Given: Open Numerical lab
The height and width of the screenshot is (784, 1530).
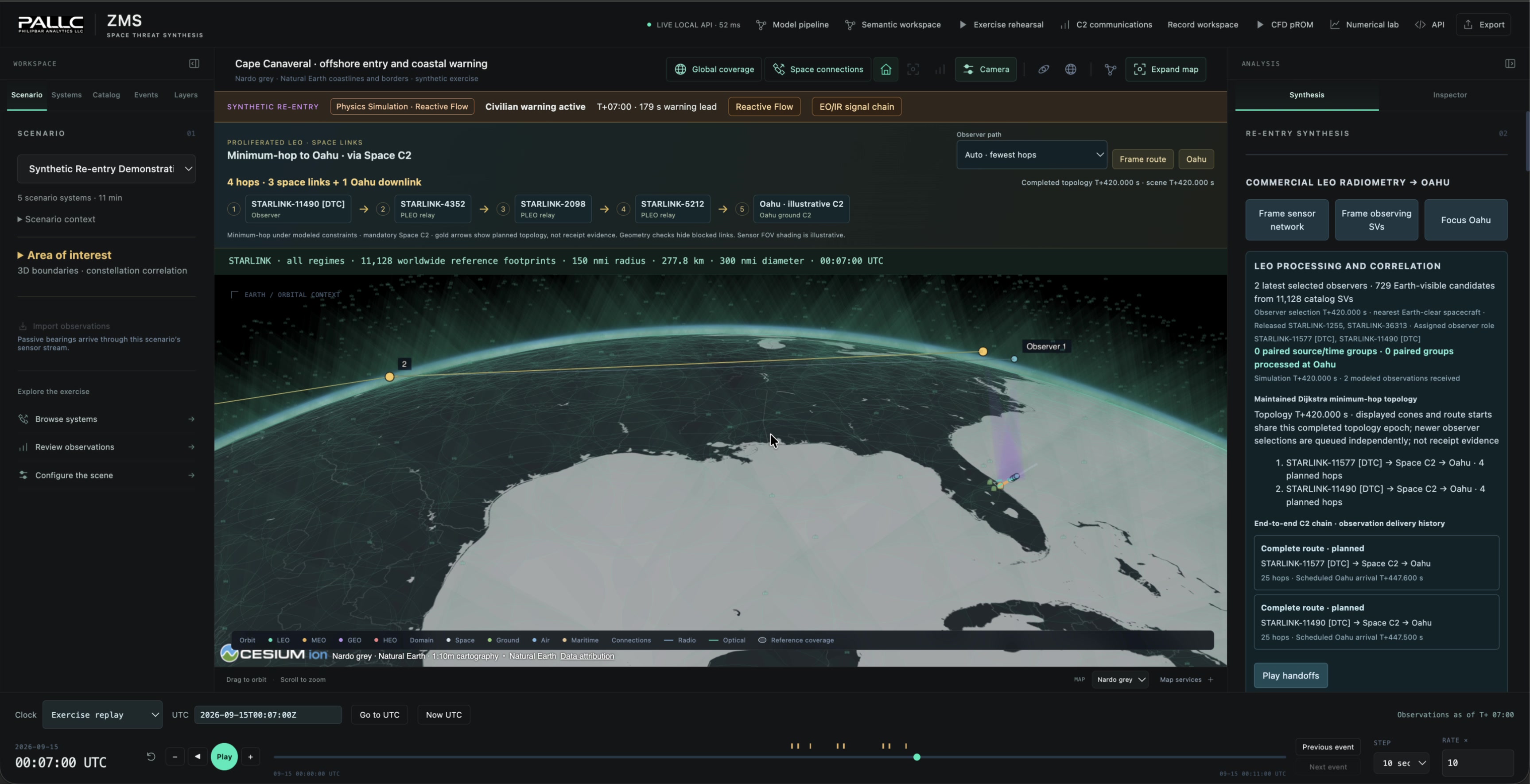Looking at the screenshot, I should coord(1364,25).
